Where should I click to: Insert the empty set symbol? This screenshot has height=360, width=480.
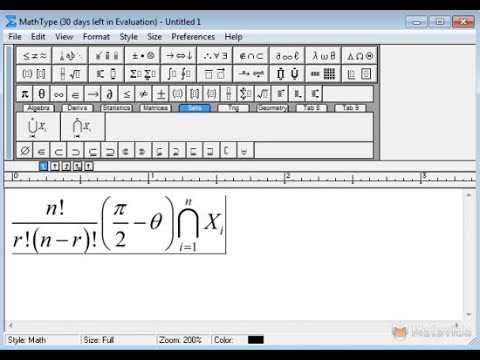pos(25,151)
